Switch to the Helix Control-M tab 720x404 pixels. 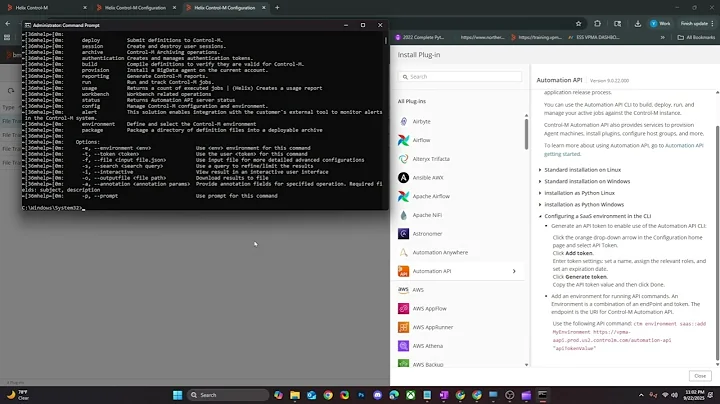click(x=46, y=8)
